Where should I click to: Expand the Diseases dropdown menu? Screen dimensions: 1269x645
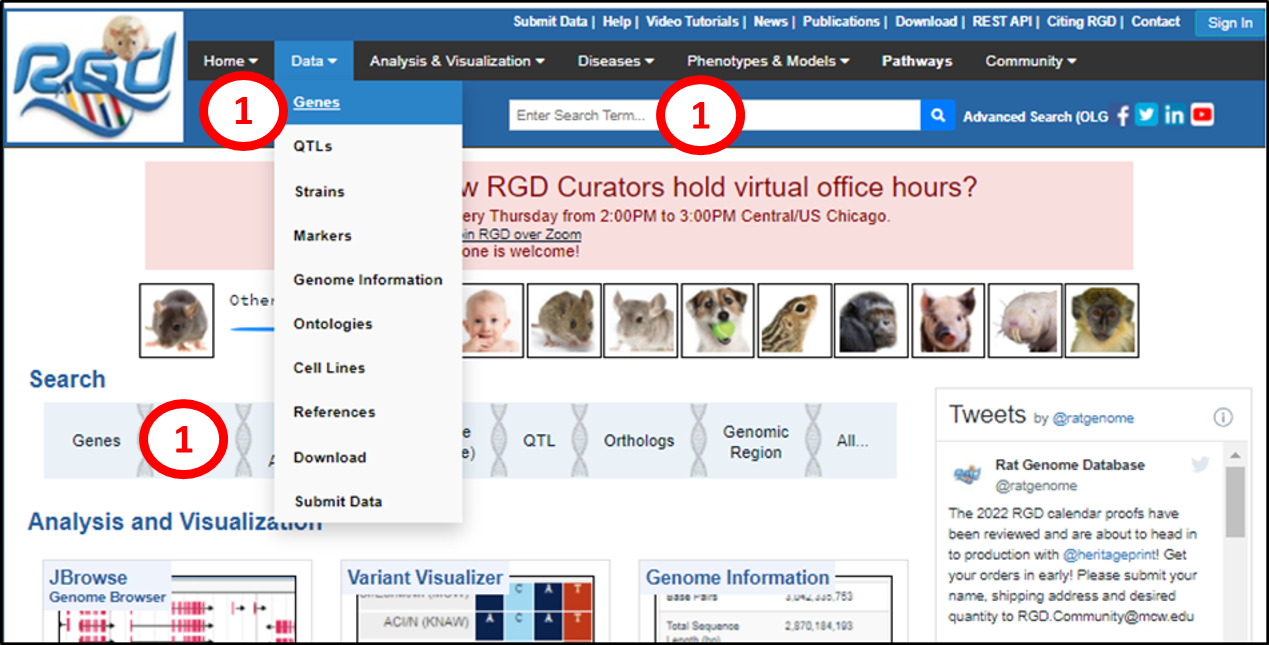[615, 61]
